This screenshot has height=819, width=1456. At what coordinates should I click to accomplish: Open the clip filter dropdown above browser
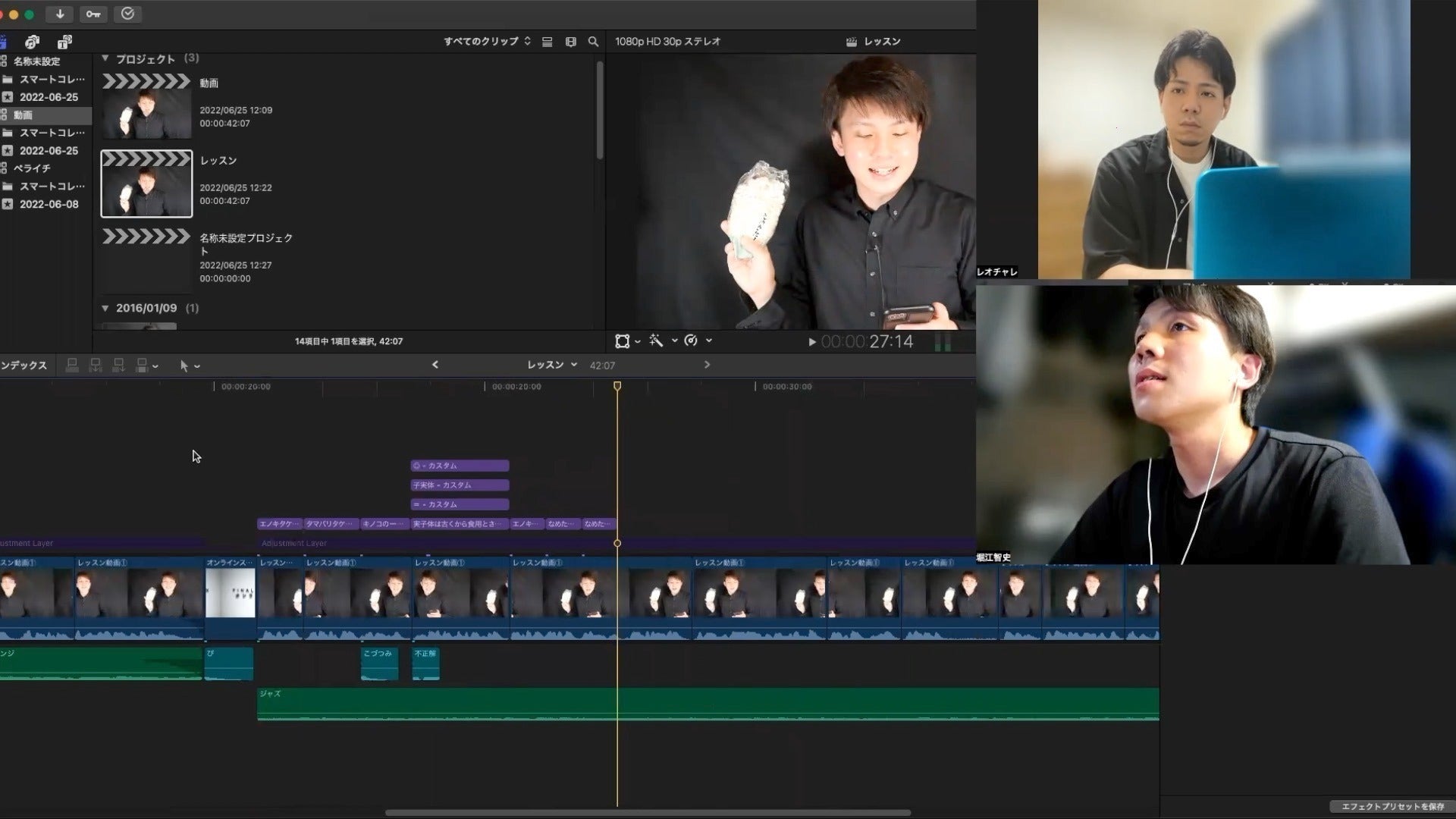[x=487, y=41]
